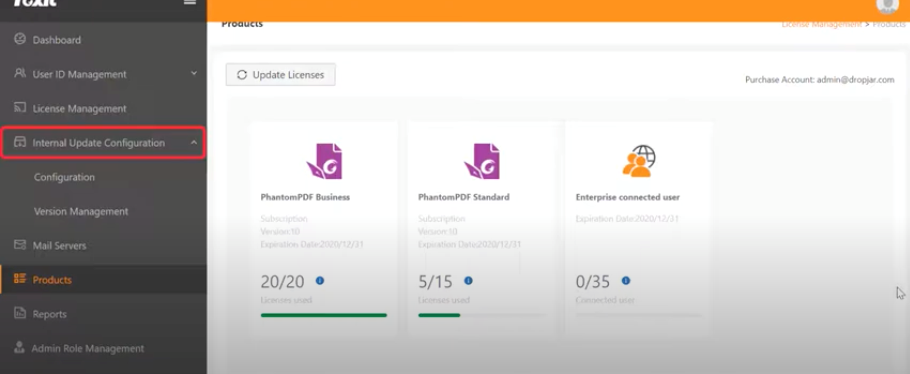Click the Enterprise connected user title
The height and width of the screenshot is (374, 910).
(627, 197)
